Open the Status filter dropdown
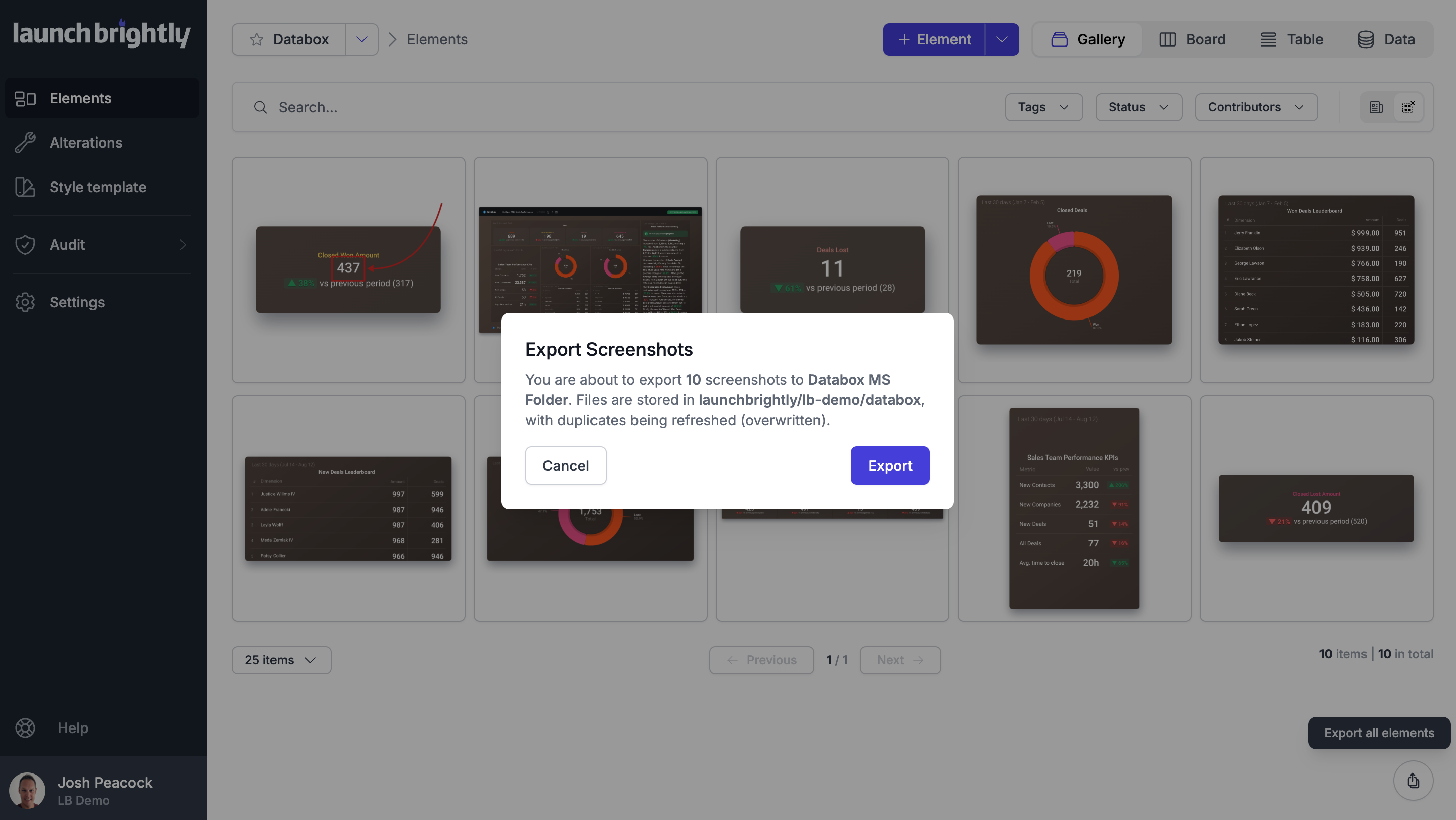The image size is (1456, 820). [x=1139, y=107]
